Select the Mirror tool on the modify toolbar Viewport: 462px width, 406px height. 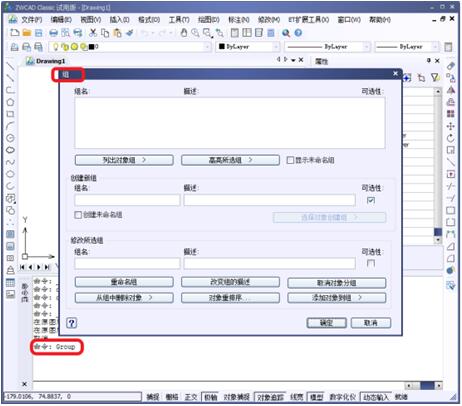pos(451,90)
